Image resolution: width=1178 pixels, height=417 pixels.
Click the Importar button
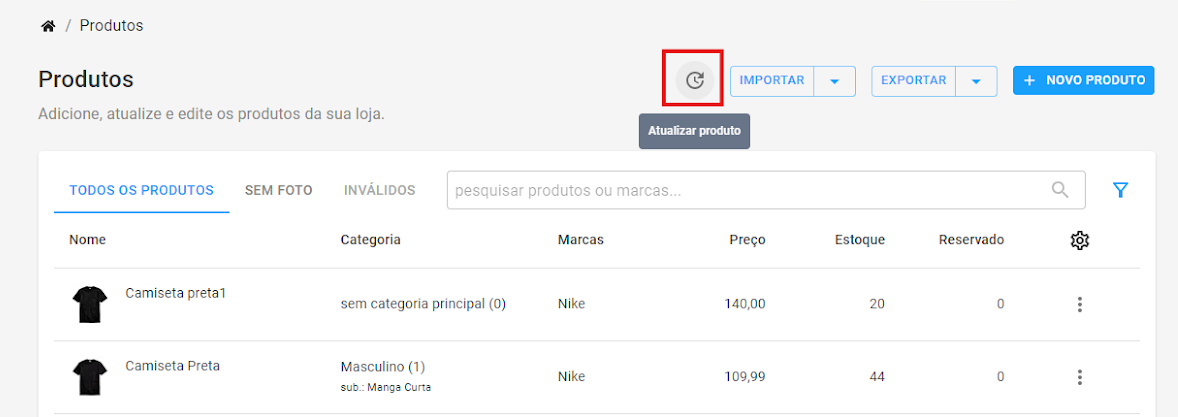coord(772,81)
